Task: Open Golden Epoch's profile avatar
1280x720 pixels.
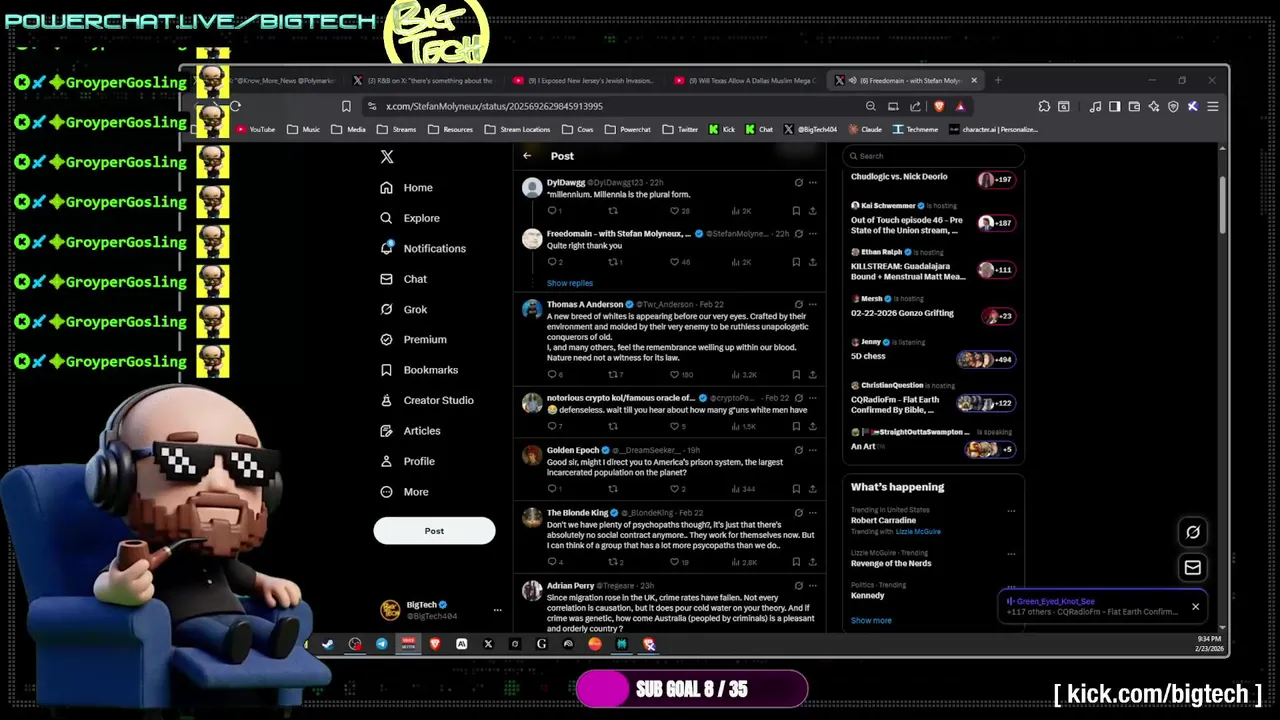Action: coord(532,455)
